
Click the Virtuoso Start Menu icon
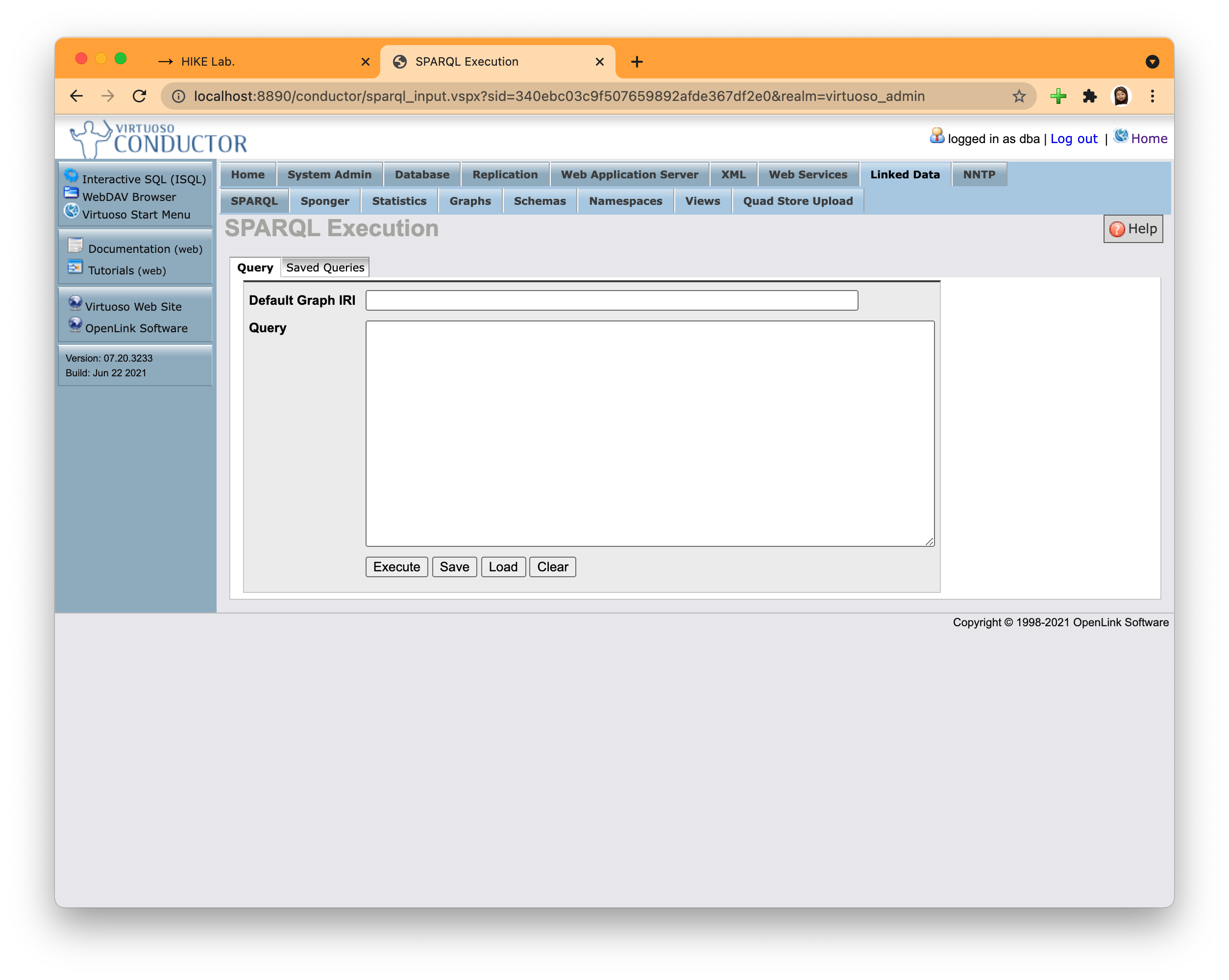click(x=71, y=211)
